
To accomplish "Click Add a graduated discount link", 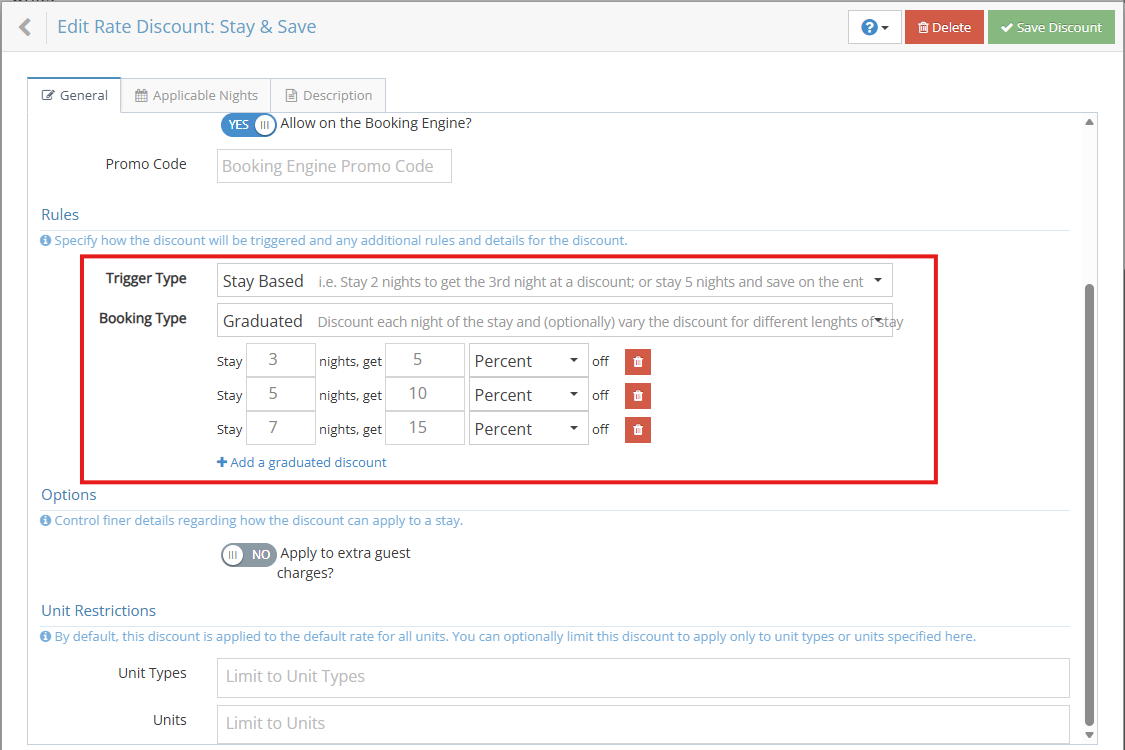I will tap(301, 463).
